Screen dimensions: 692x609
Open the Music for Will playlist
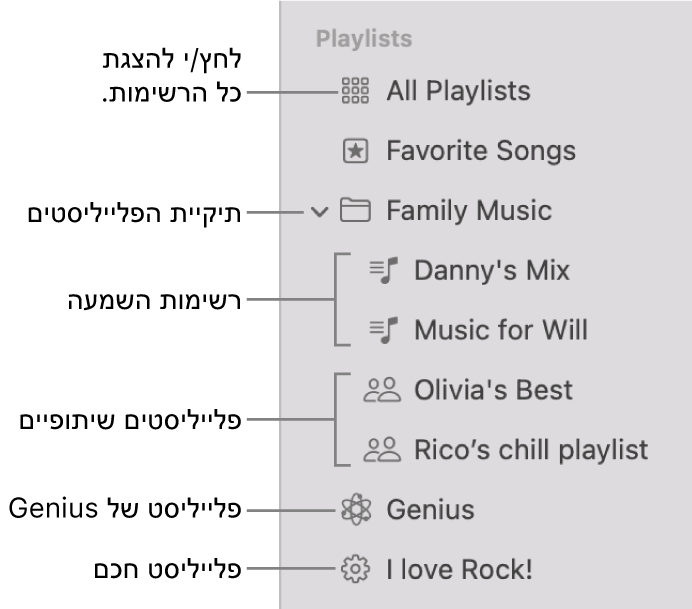[500, 330]
